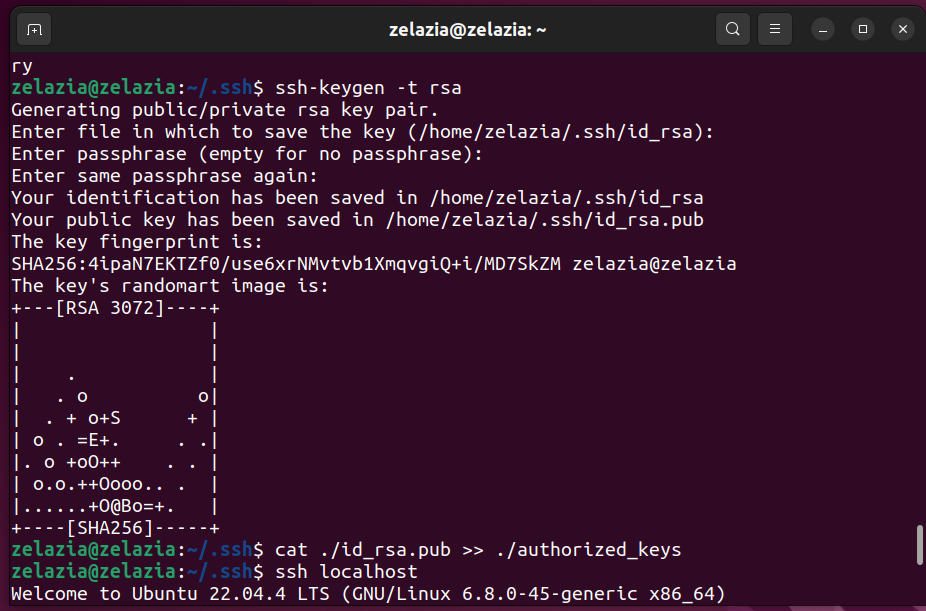926x611 pixels.
Task: Click the SHA256 key fingerprint string
Action: [x=286, y=264]
